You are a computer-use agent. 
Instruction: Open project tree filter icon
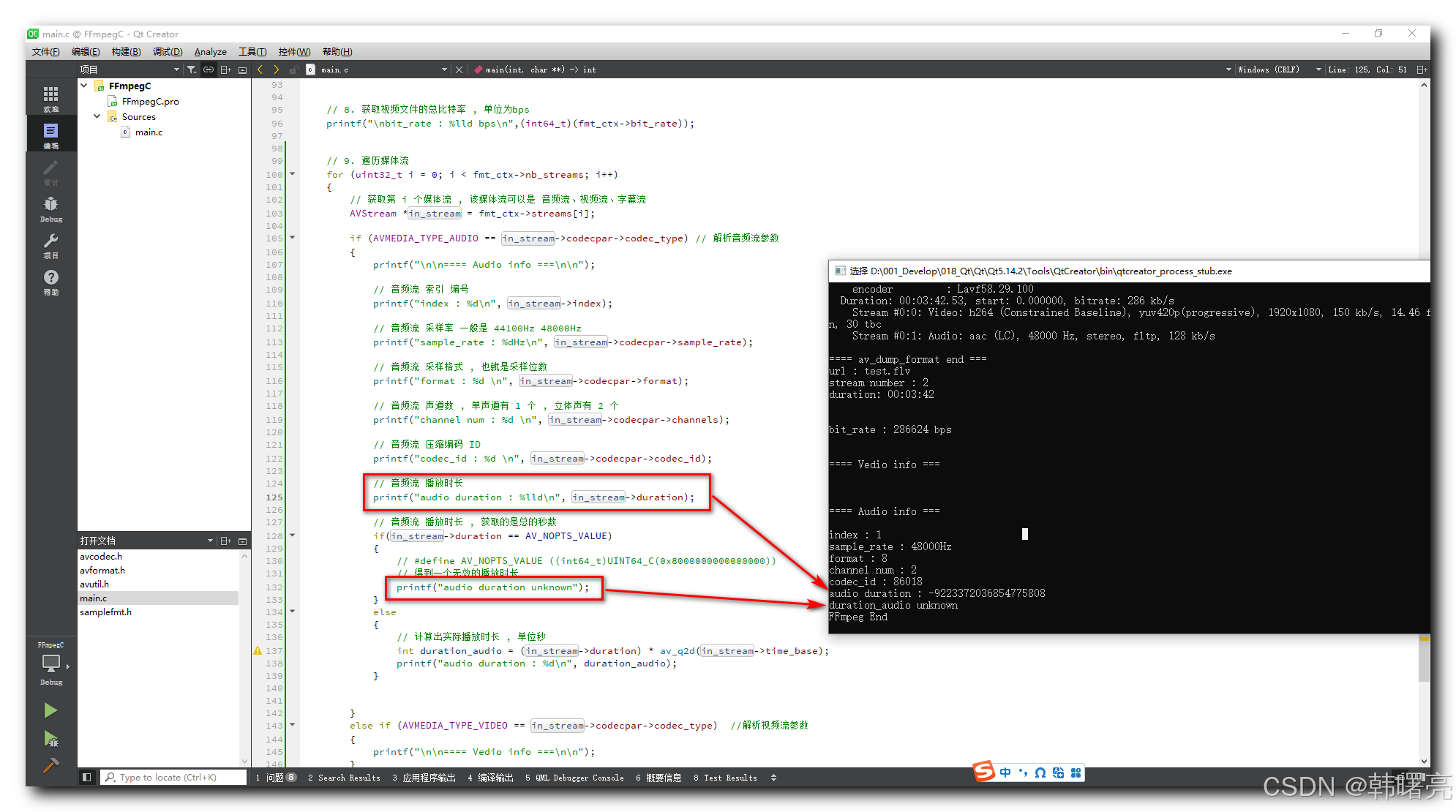191,69
